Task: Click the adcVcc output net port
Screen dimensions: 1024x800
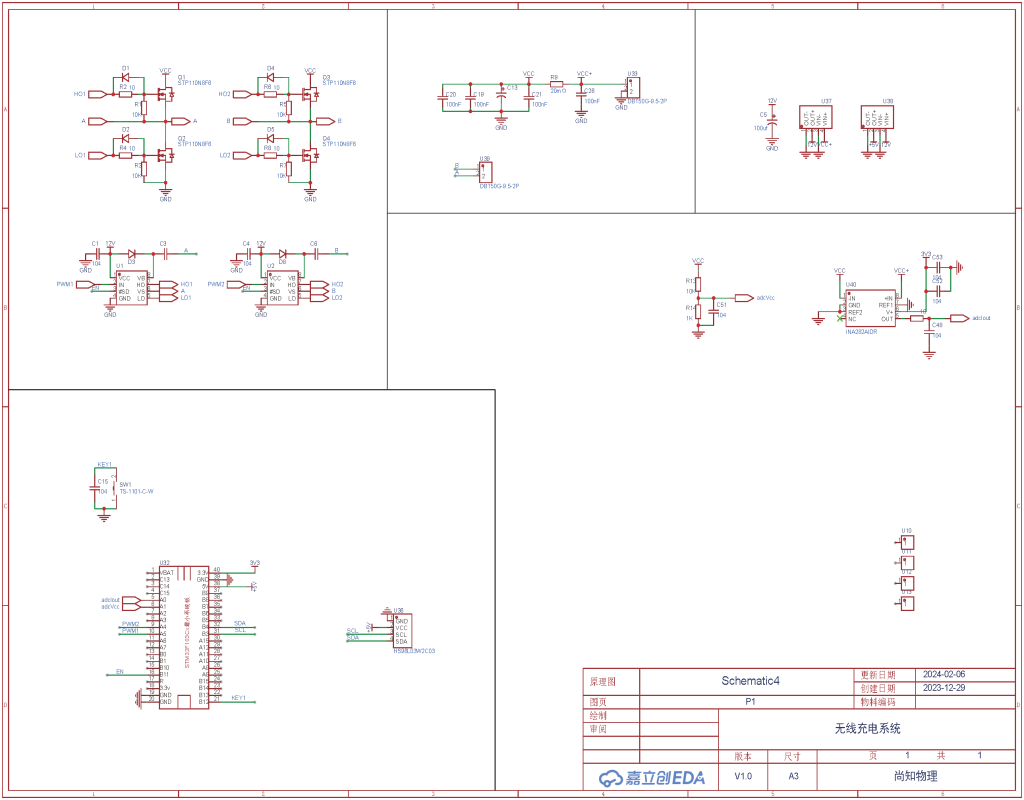Action: click(x=742, y=298)
